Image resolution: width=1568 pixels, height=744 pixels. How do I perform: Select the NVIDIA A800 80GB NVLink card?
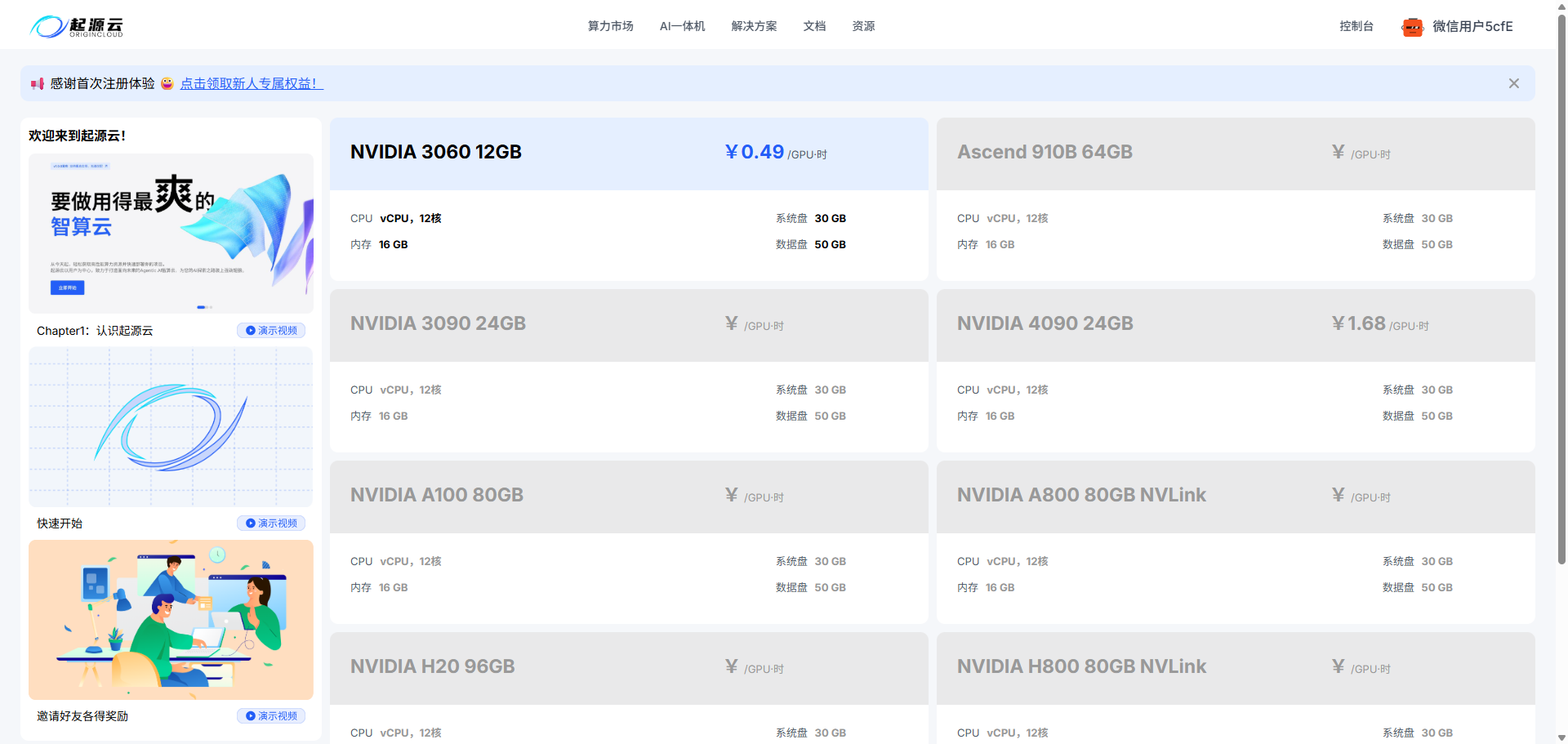pos(1236,542)
